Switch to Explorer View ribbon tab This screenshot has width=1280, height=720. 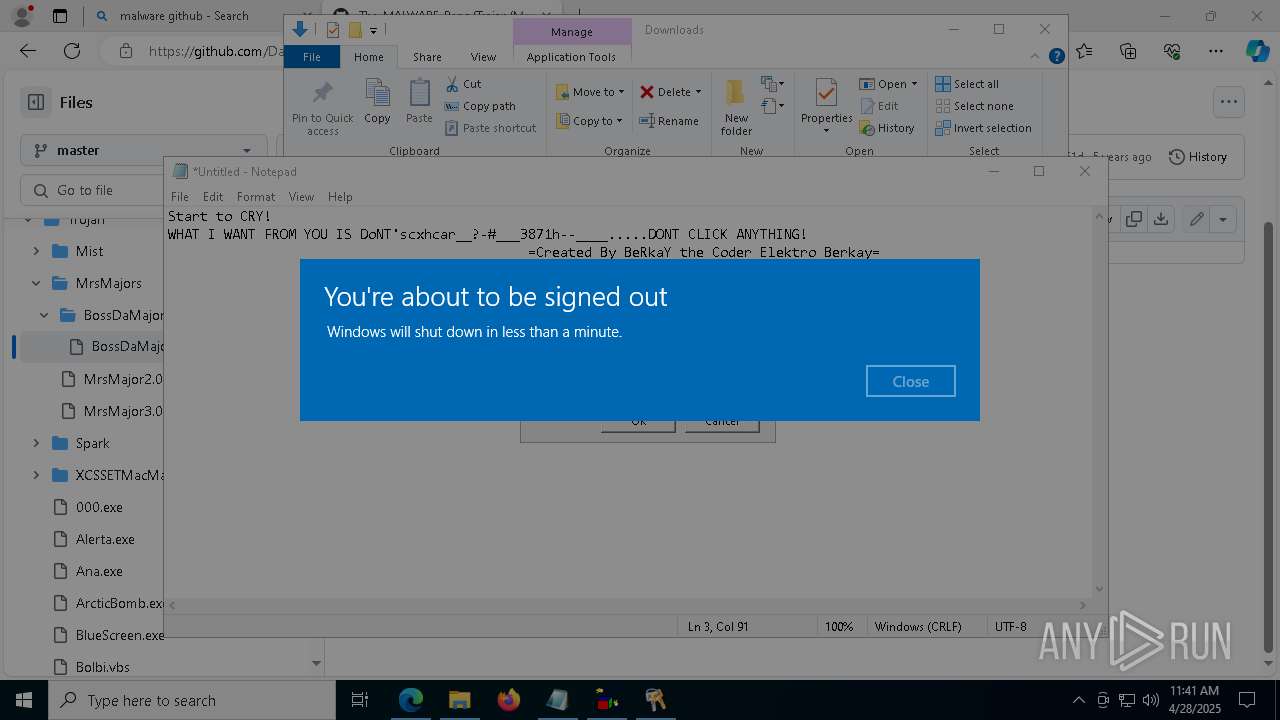point(483,57)
